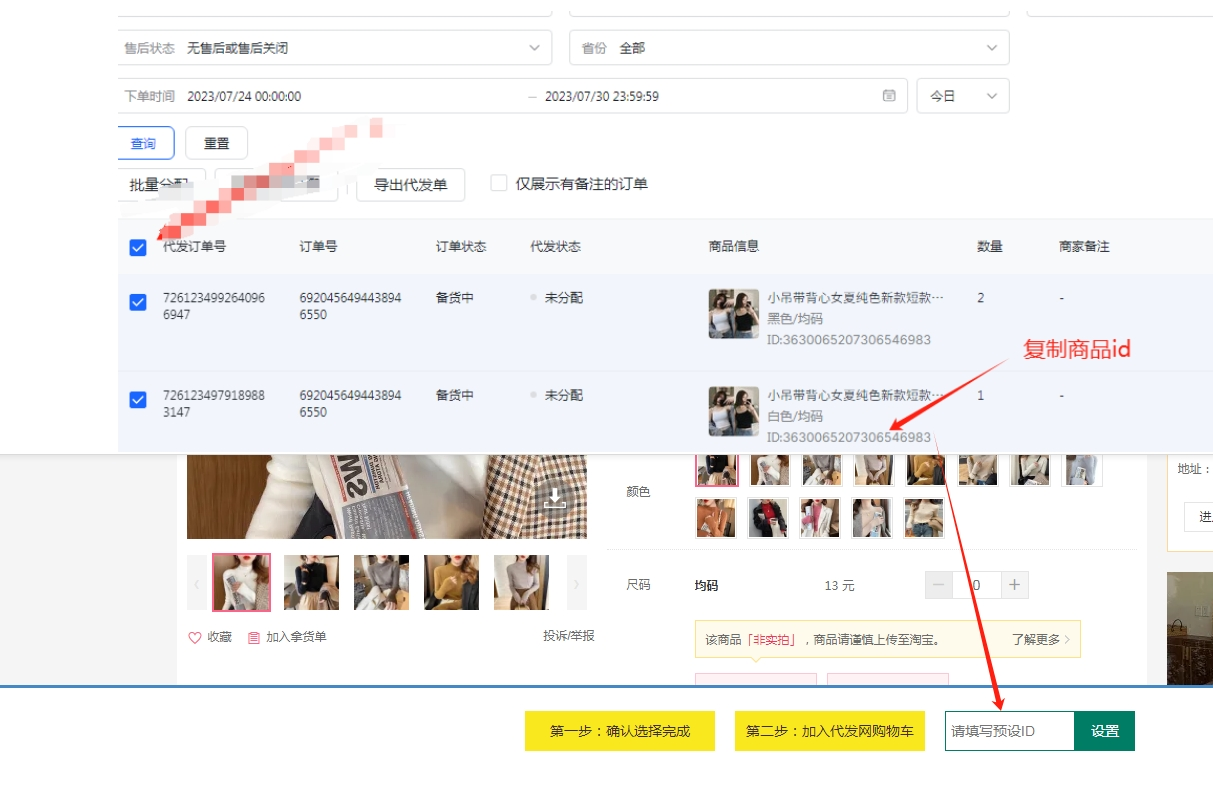The height and width of the screenshot is (786, 1213).
Task: Select the gray sweater gallery thumbnail
Action: coord(381,582)
